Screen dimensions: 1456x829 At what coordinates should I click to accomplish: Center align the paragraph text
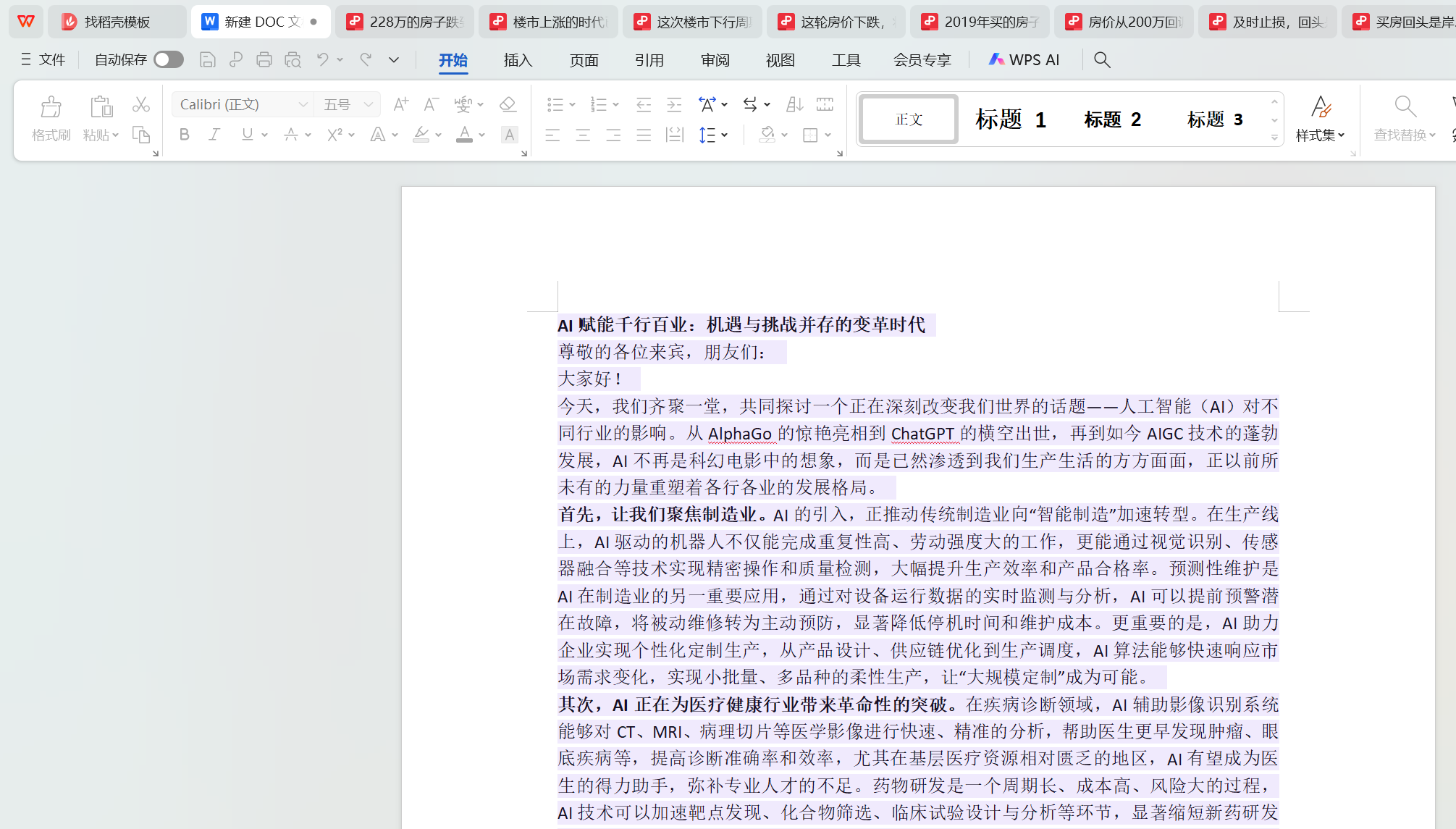click(583, 135)
